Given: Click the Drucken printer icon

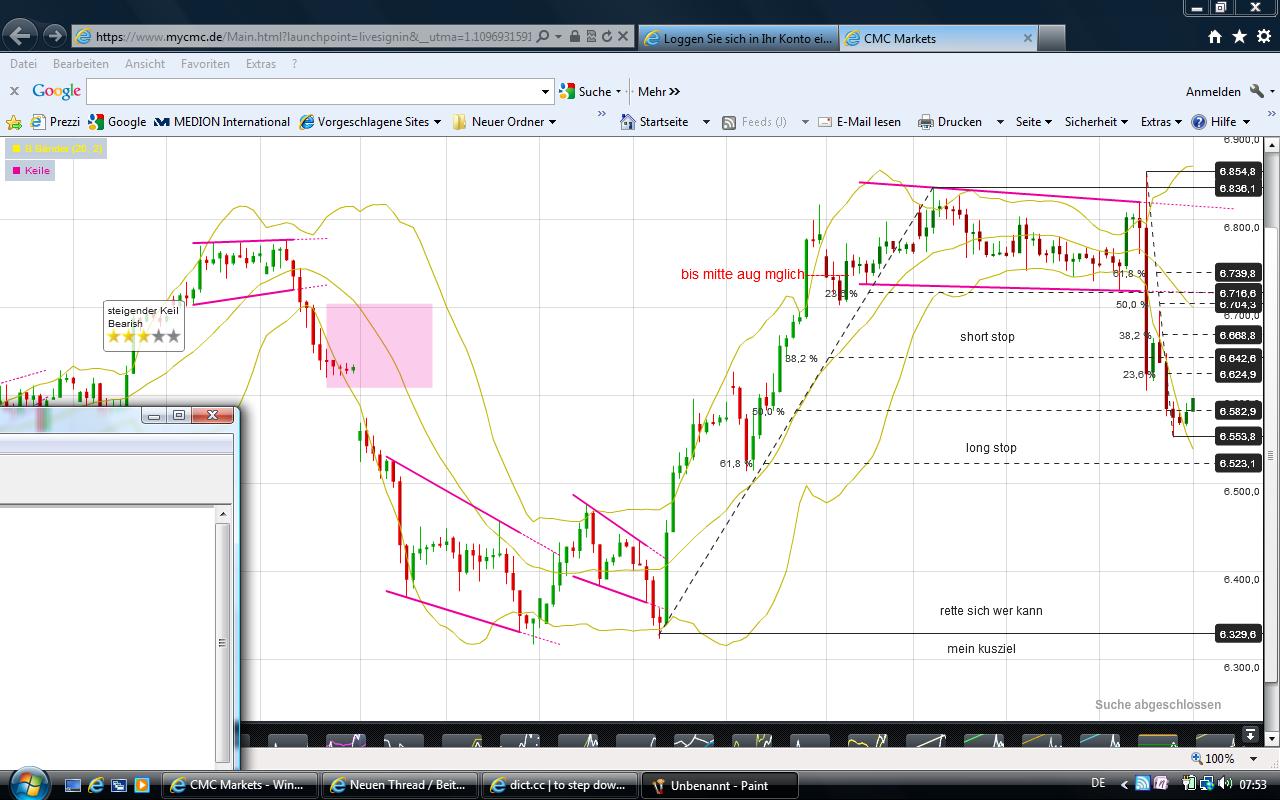Looking at the screenshot, I should point(926,122).
